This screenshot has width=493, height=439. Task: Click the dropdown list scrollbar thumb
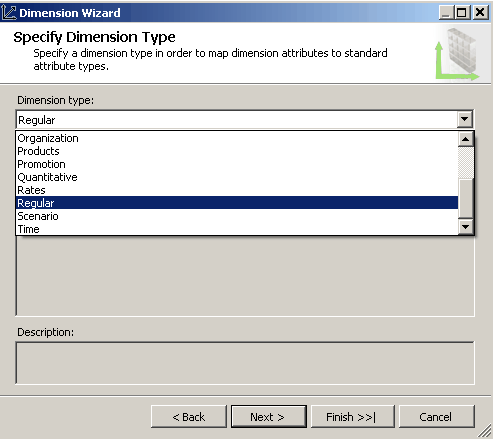pos(466,199)
